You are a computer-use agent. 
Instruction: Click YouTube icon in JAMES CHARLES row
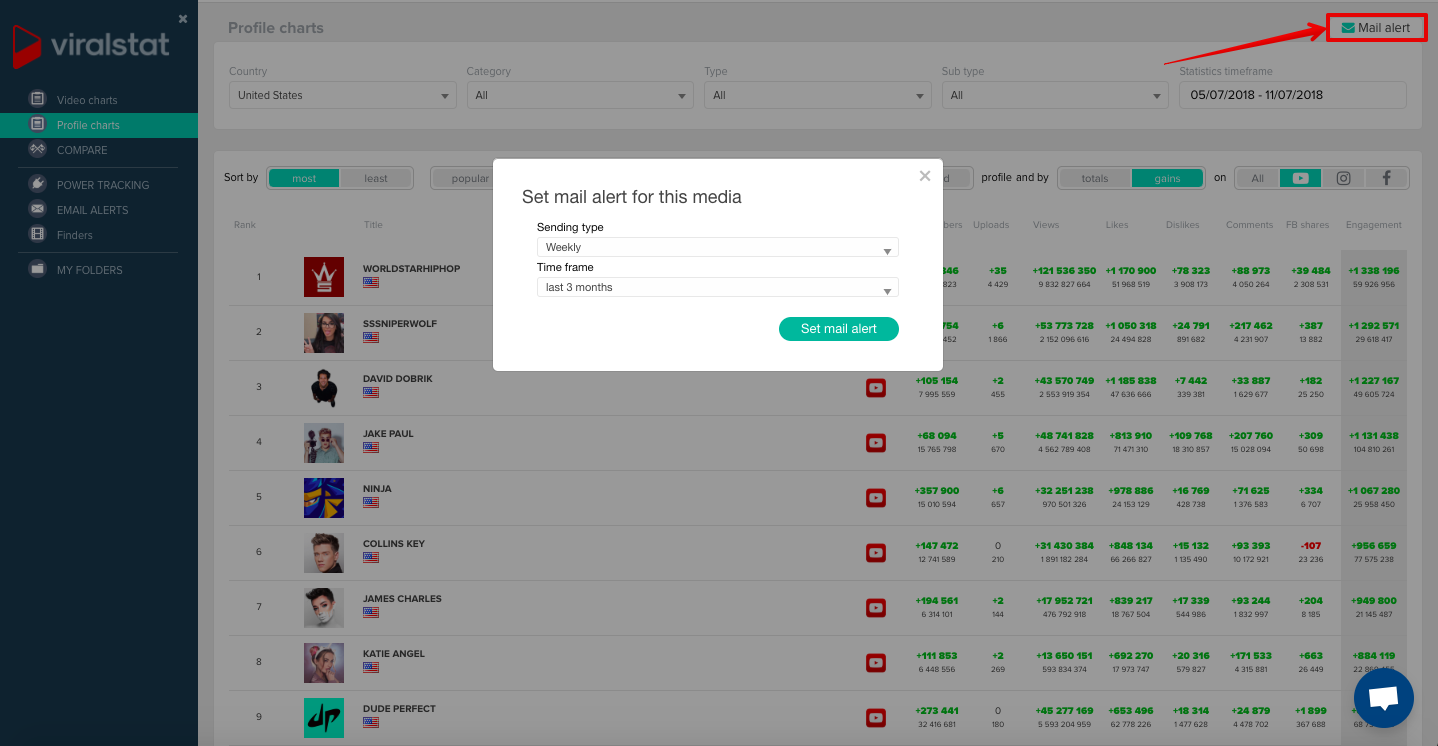[876, 608]
